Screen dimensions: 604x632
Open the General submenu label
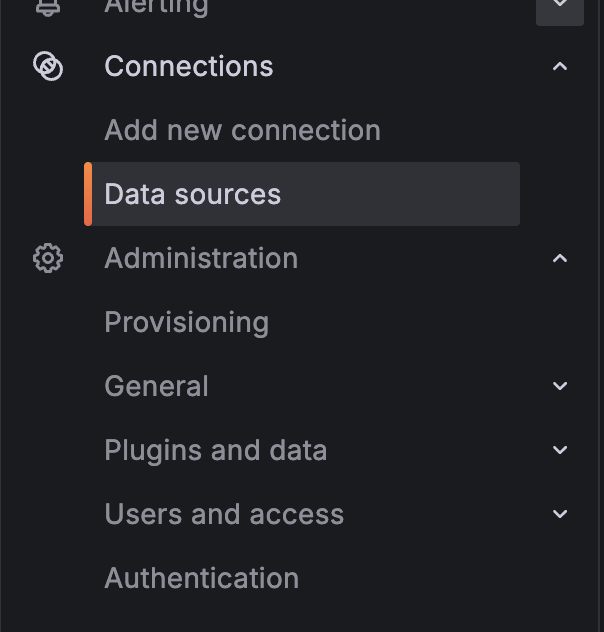tap(156, 386)
